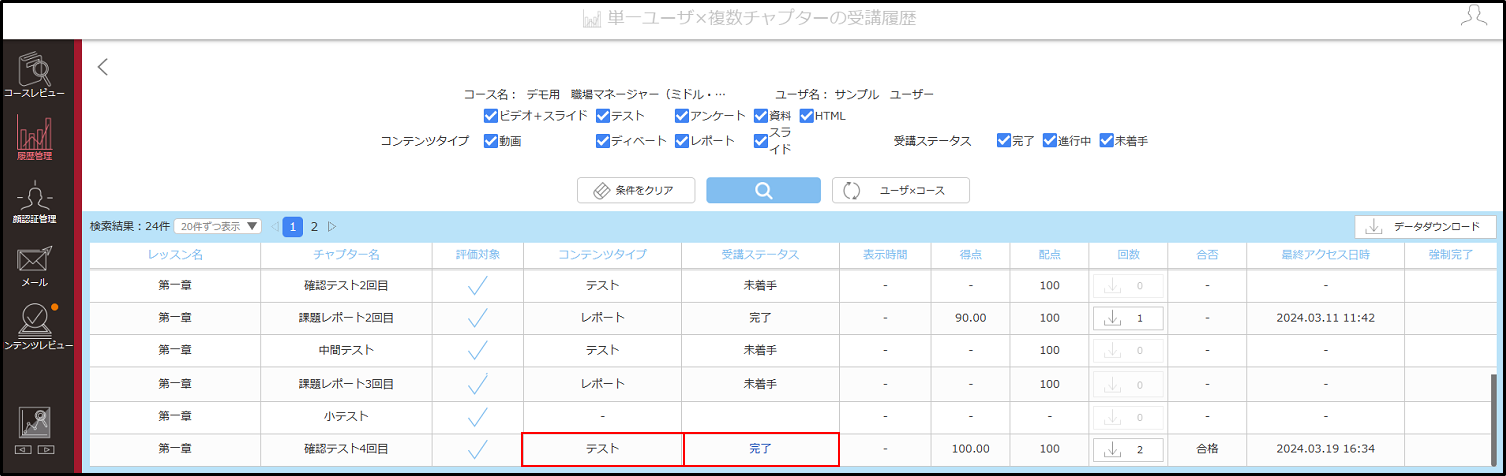Click 評価対象 column header

[477, 255]
